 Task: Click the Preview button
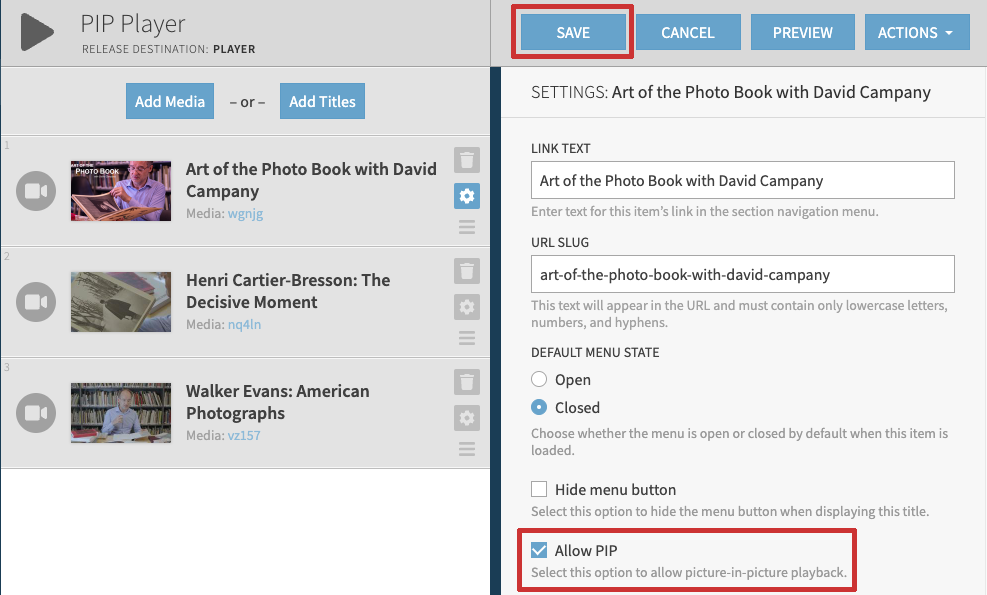[x=802, y=32]
